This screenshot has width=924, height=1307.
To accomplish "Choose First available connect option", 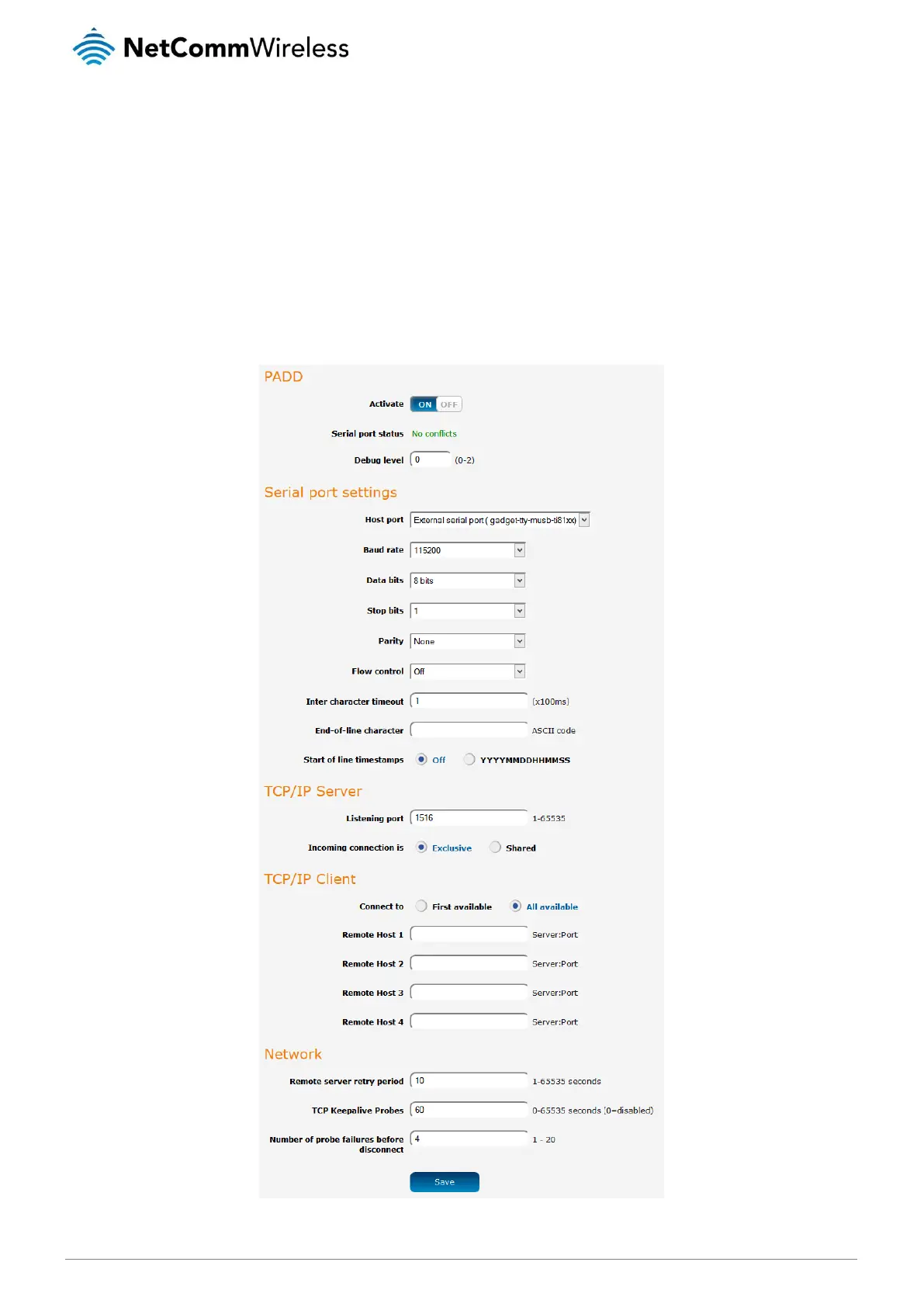I will [421, 906].
